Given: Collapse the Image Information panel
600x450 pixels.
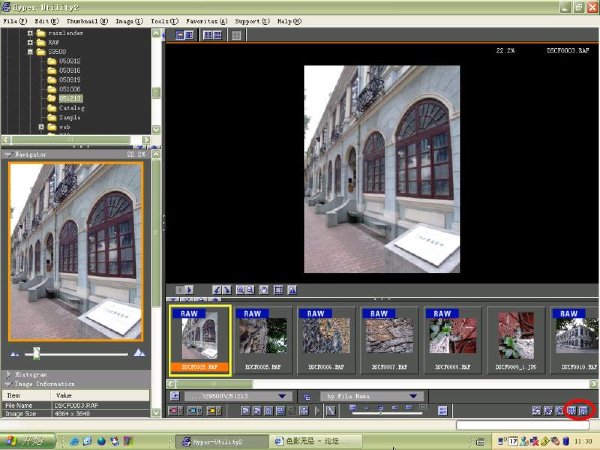Looking at the screenshot, I should pyautogui.click(x=8, y=384).
